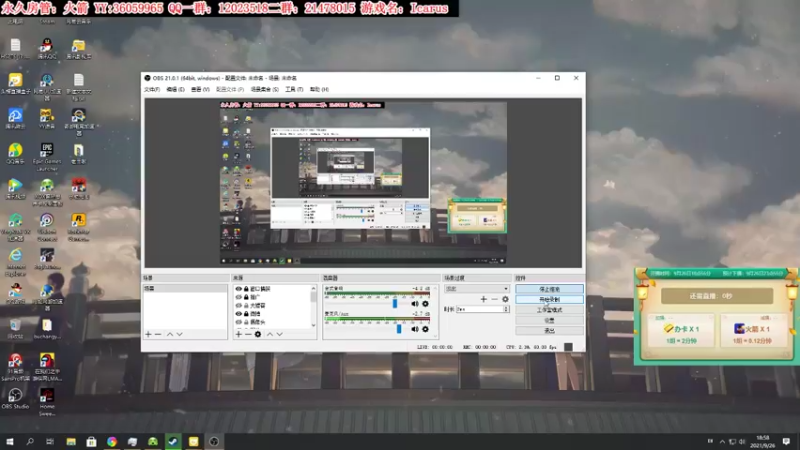
Task: Open taskbar search magnifier
Action: [x=30, y=441]
